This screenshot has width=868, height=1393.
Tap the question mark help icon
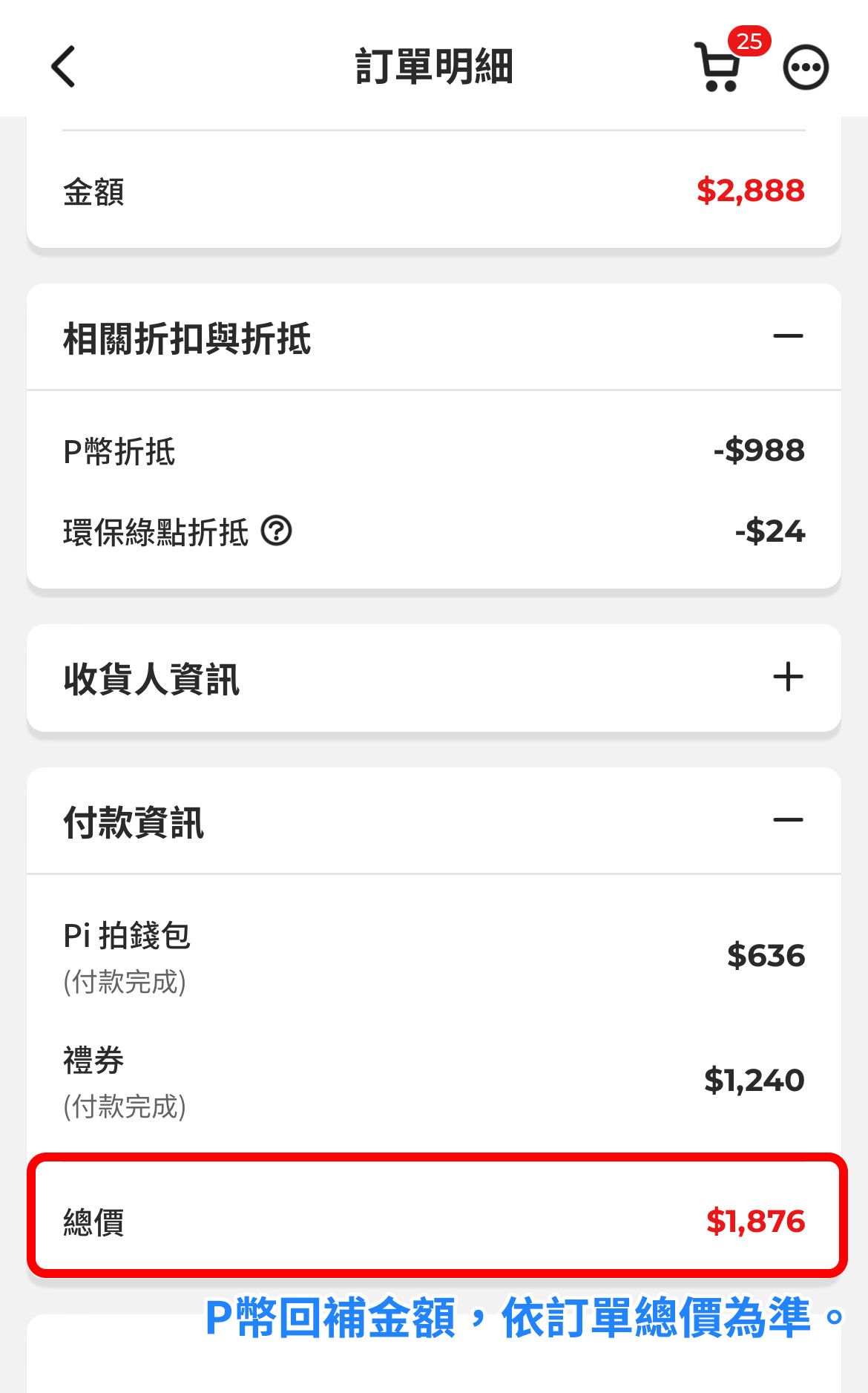[x=277, y=531]
